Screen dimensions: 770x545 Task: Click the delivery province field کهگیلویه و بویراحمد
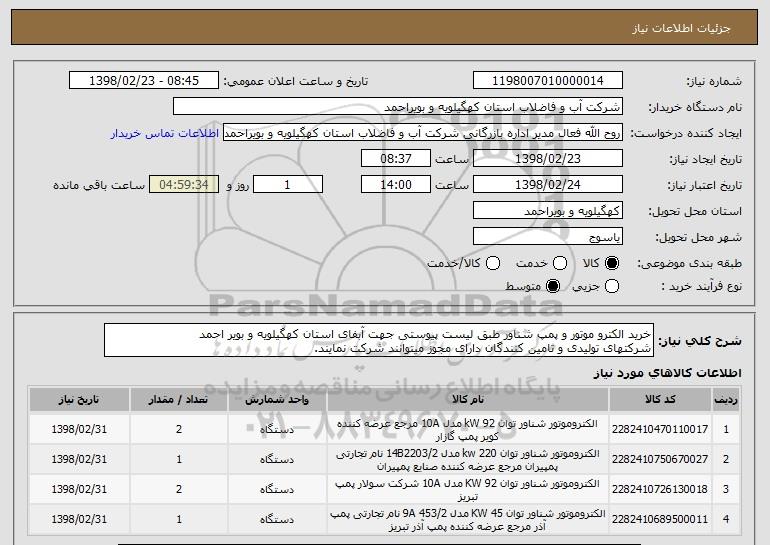pos(548,211)
